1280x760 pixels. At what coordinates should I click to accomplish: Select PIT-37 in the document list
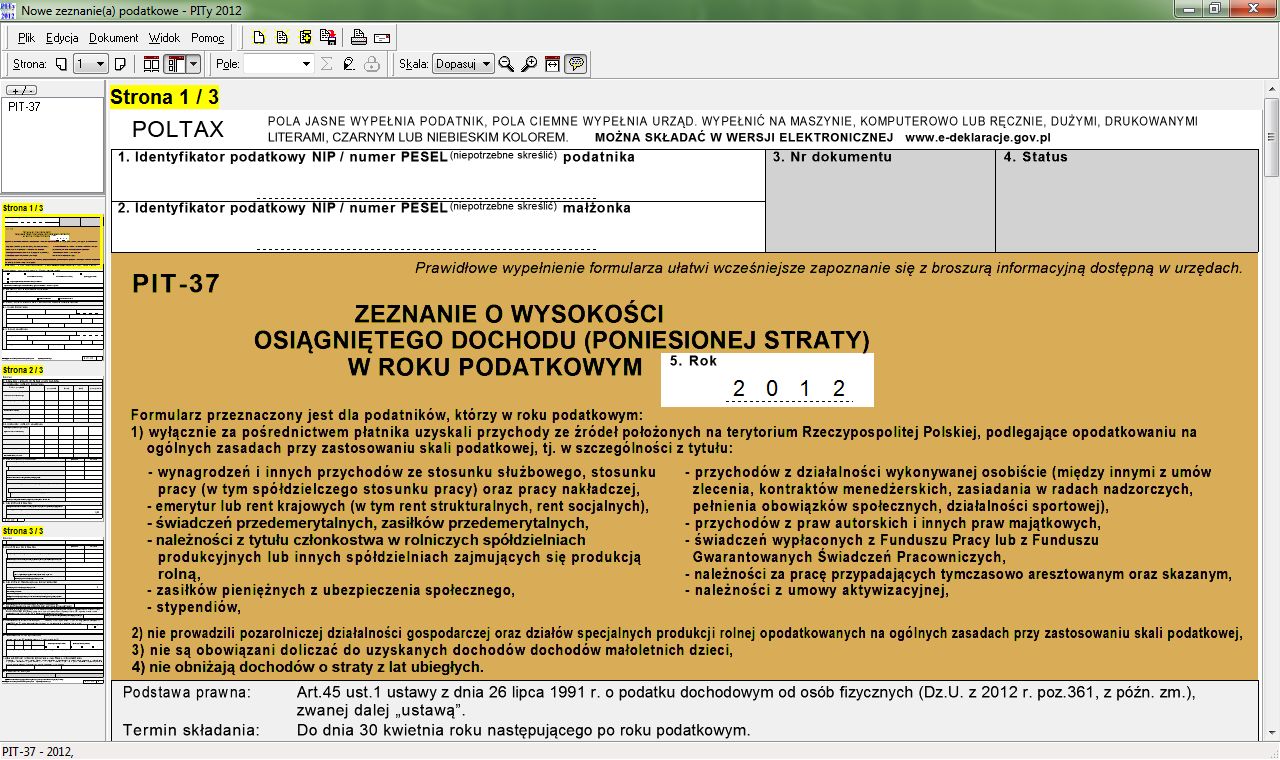point(24,106)
